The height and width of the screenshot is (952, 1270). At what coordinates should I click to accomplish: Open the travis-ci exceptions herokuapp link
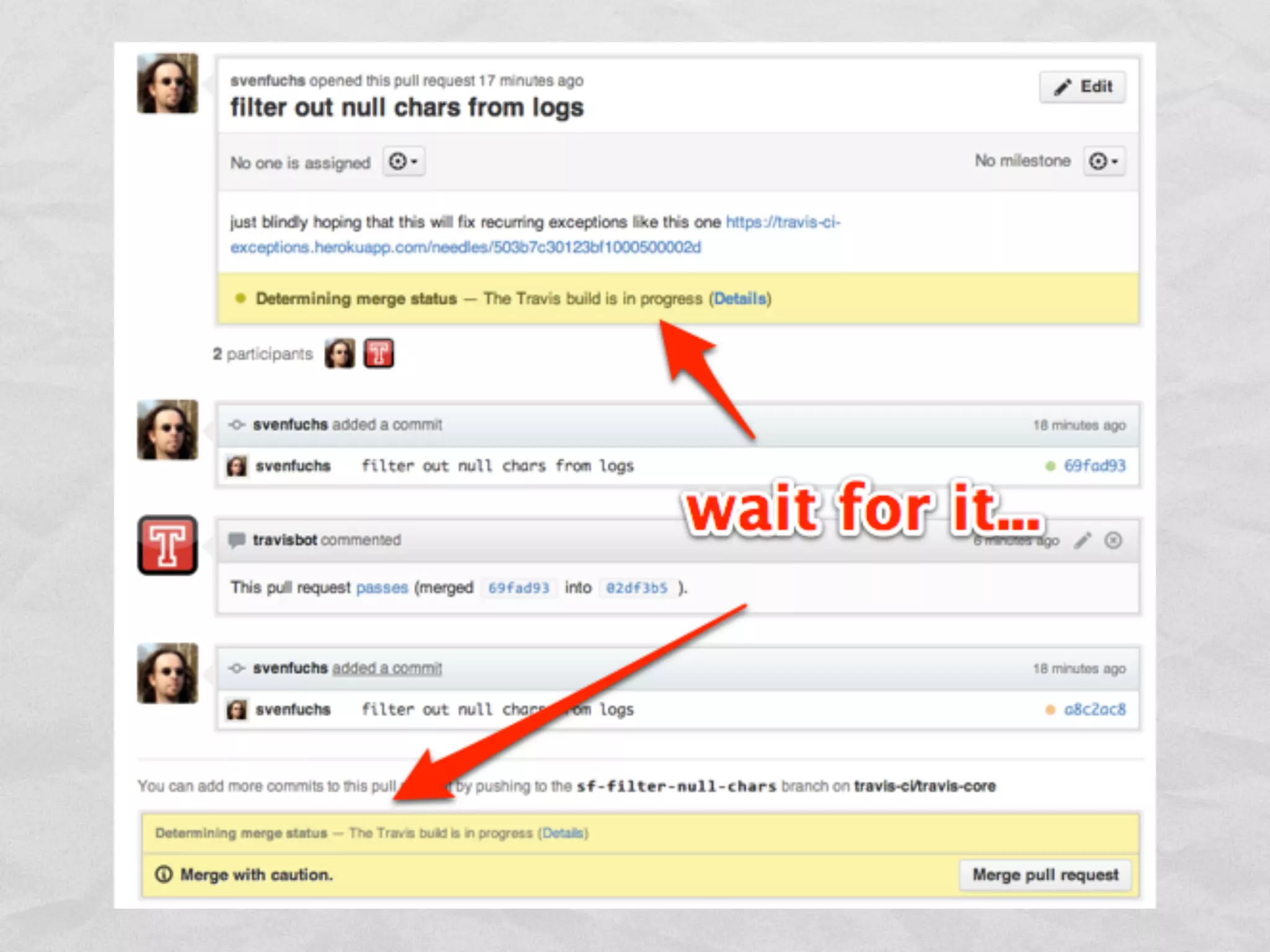pos(465,247)
